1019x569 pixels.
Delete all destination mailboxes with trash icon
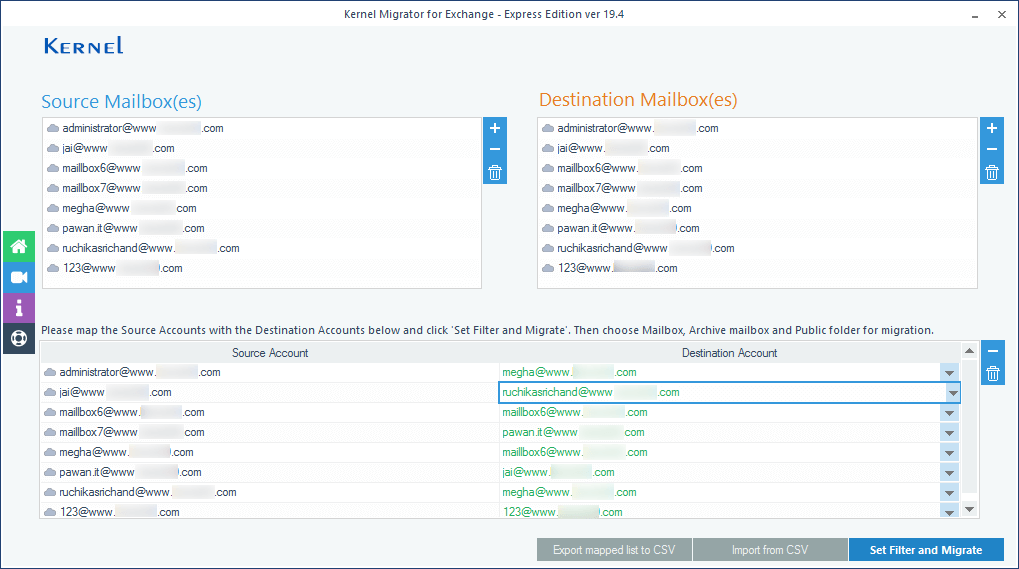tap(992, 173)
